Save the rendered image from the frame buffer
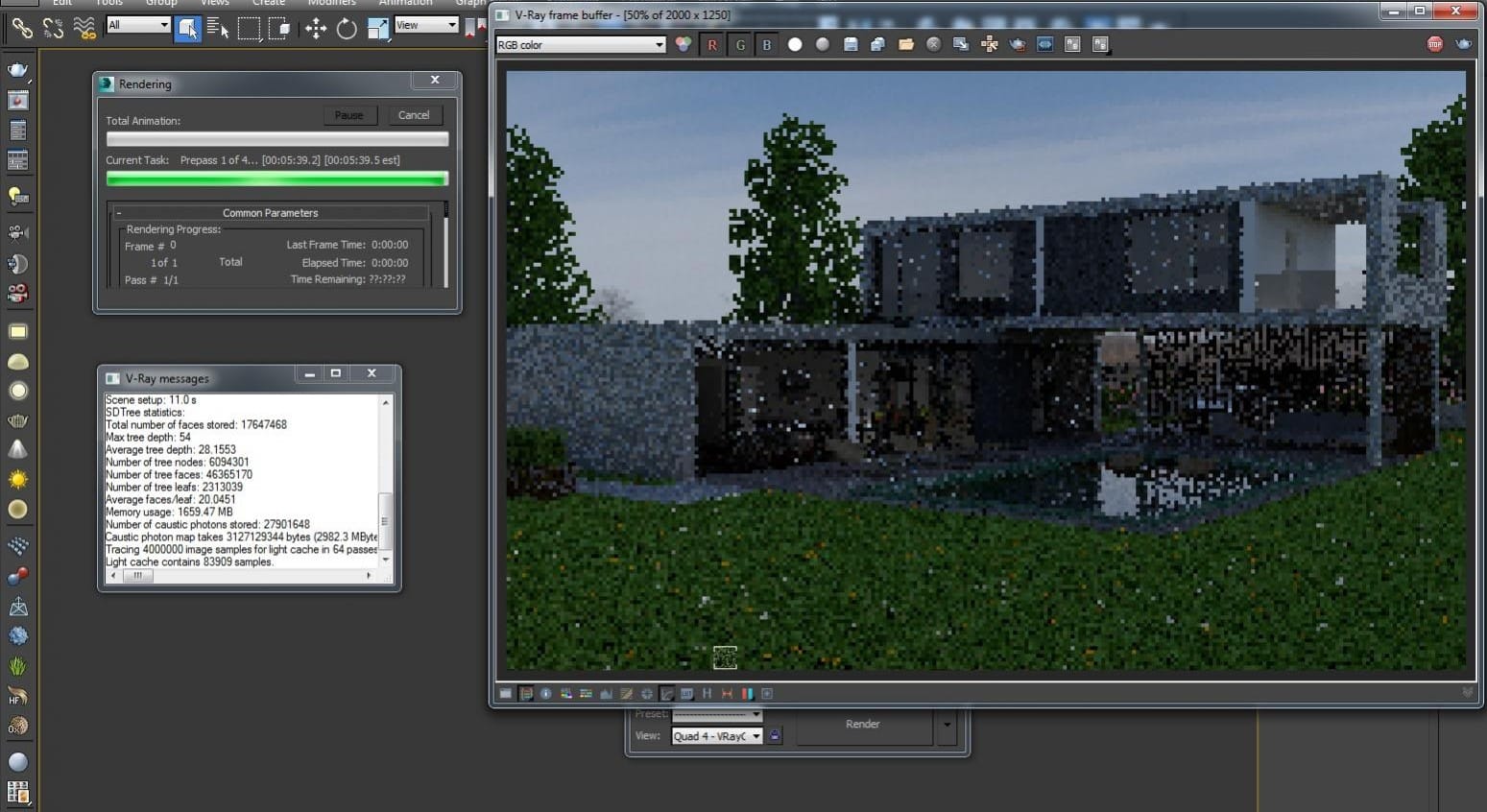The width and height of the screenshot is (1487, 812). pos(850,44)
